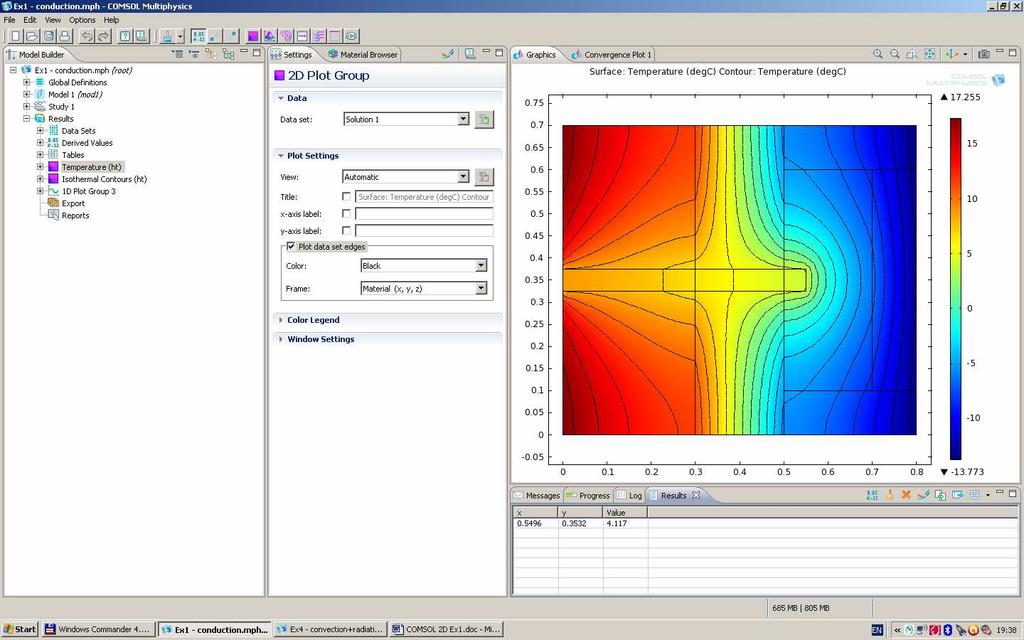The image size is (1024, 640).
Task: Open the Edit menu
Action: click(30, 20)
